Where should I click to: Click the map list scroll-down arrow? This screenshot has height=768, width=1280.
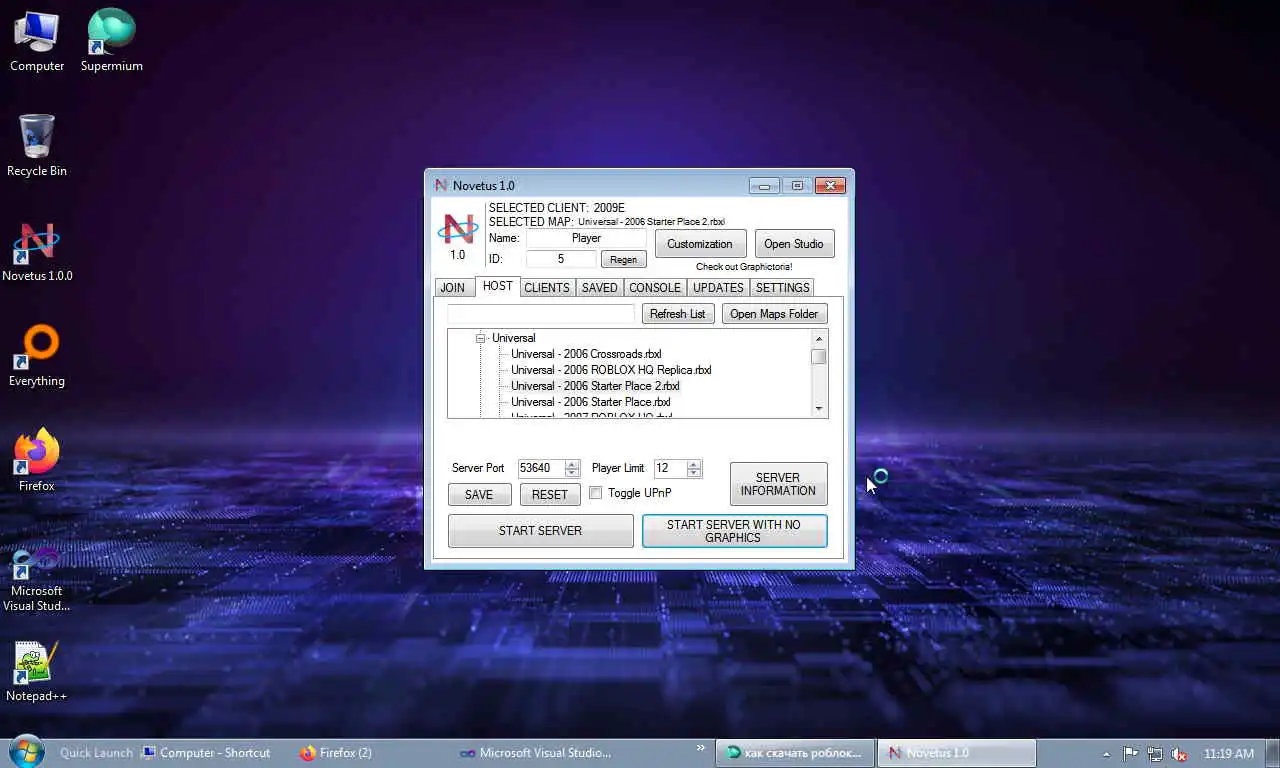pos(819,408)
